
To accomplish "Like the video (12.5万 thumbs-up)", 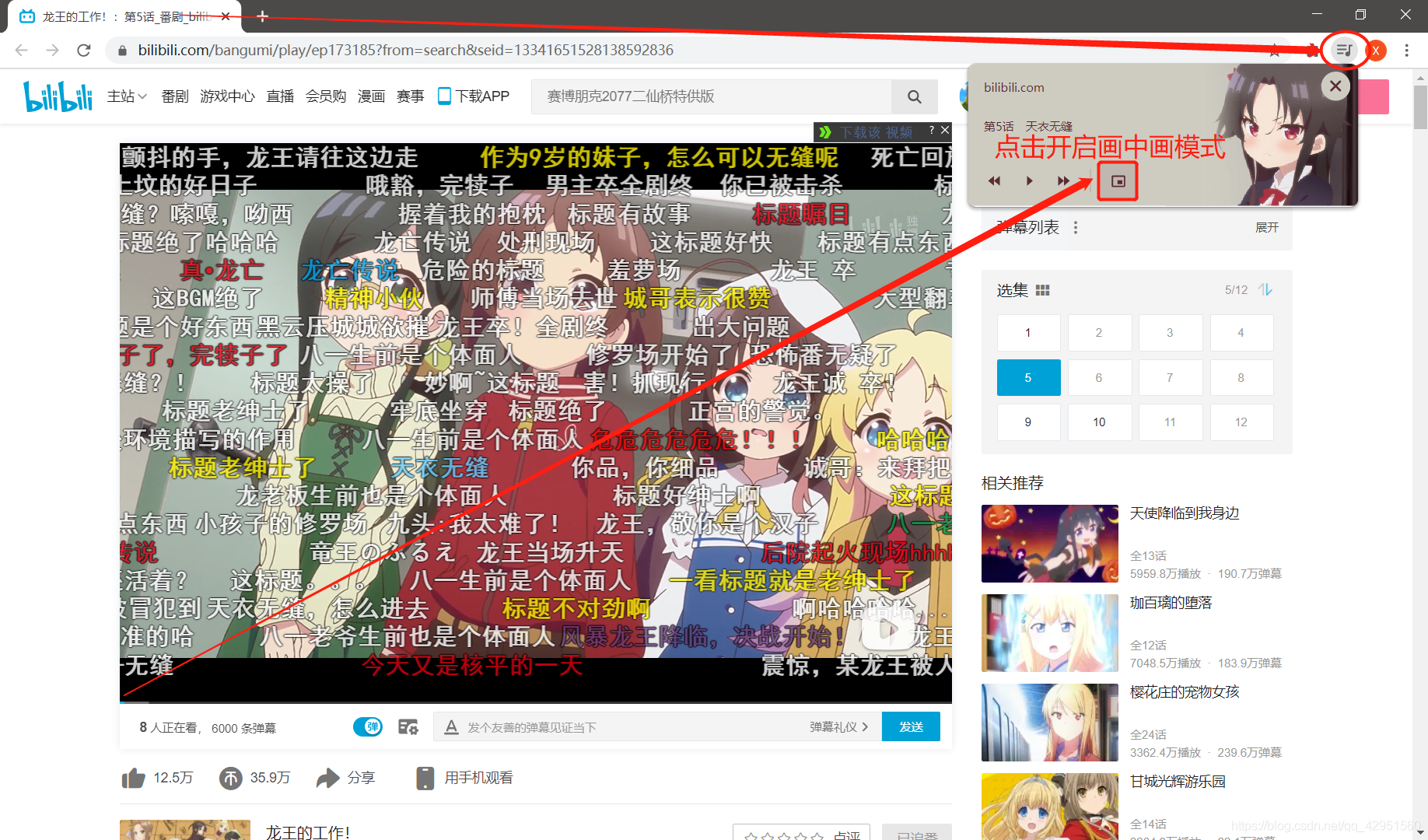I will 157,778.
